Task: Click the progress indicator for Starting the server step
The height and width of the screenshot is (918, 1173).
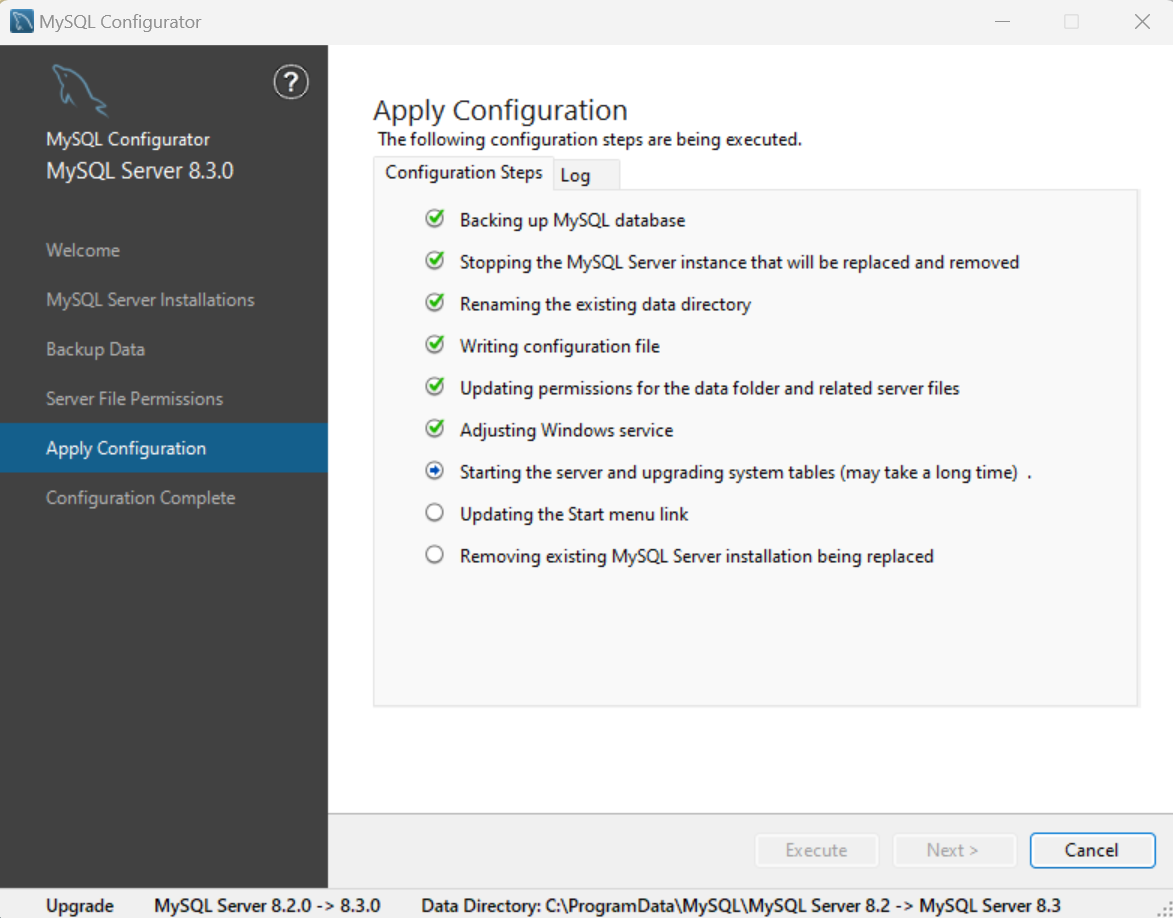Action: pos(434,470)
